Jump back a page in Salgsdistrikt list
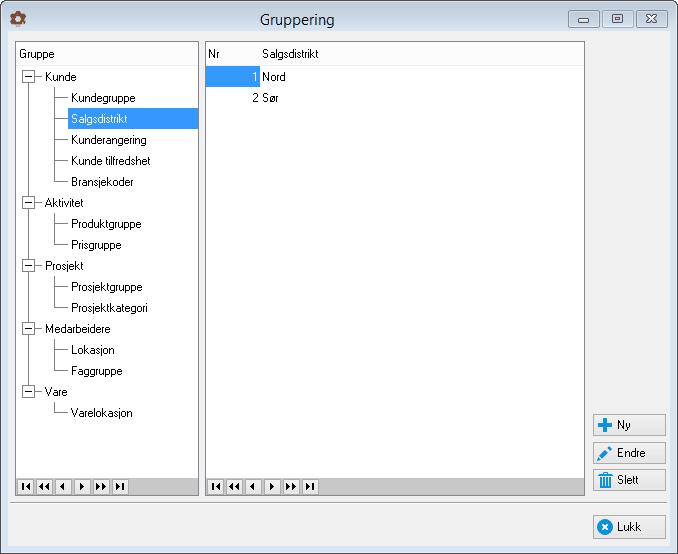Image resolution: width=678 pixels, height=554 pixels. pyautogui.click(x=234, y=487)
